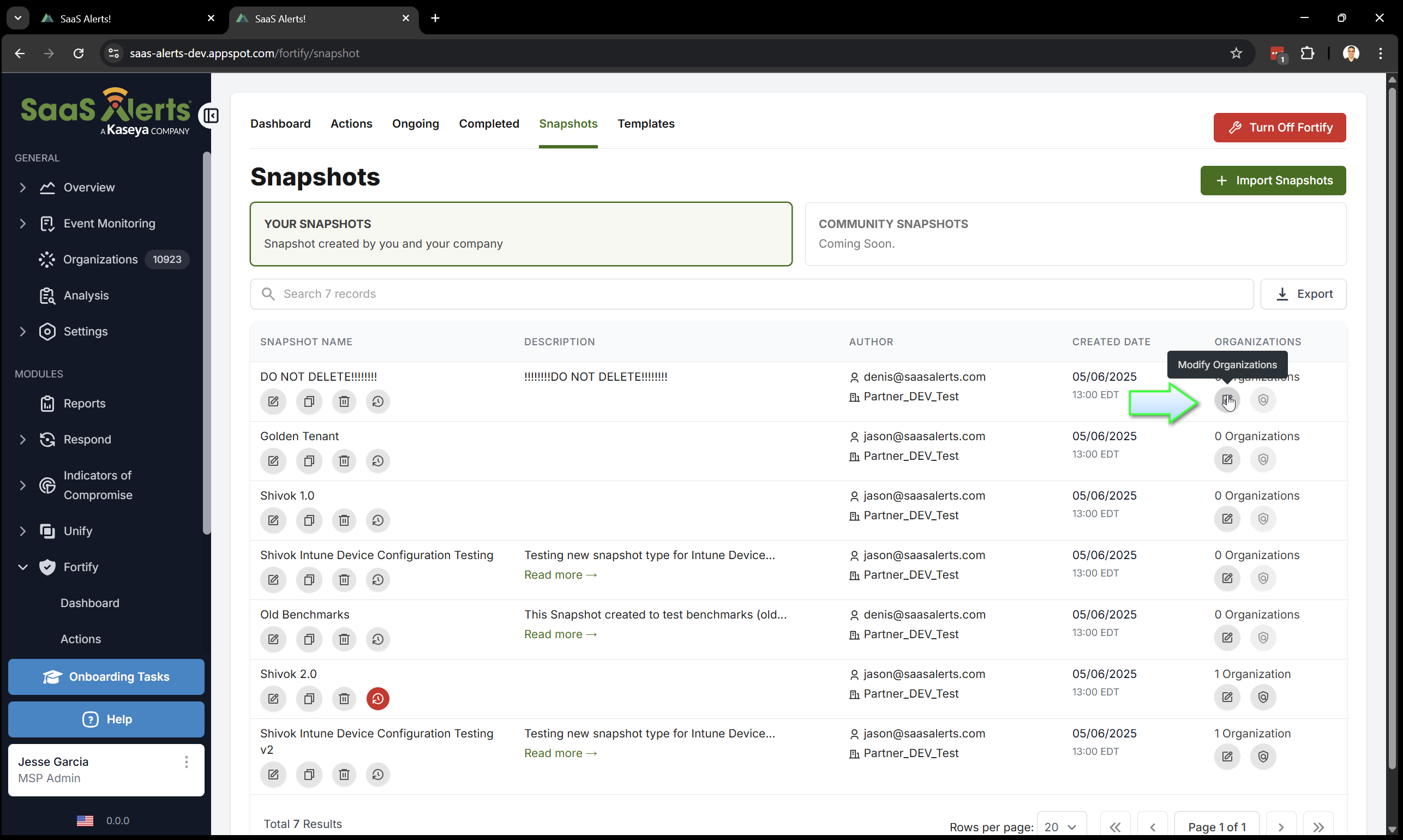Screen dimensions: 1403x840
Task: Click history icon for Old Benchmarks snapshot
Action: [377, 639]
